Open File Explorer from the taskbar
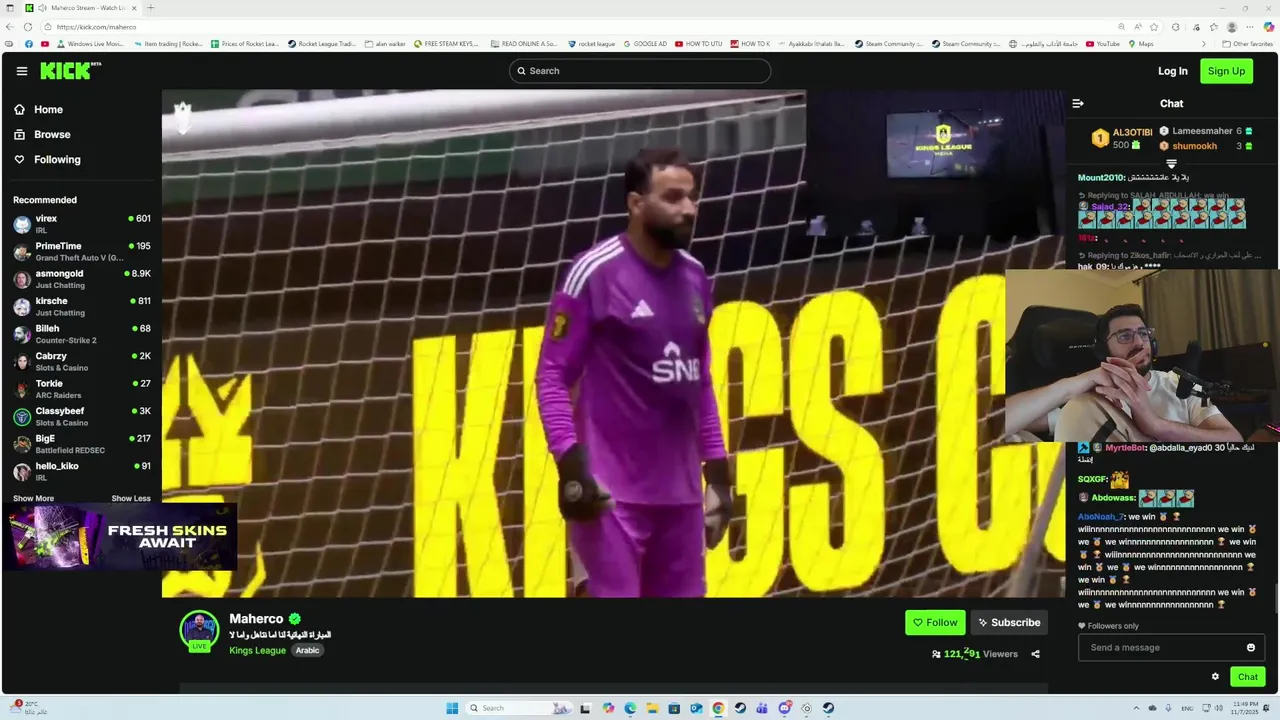The height and width of the screenshot is (720, 1280). tap(652, 708)
